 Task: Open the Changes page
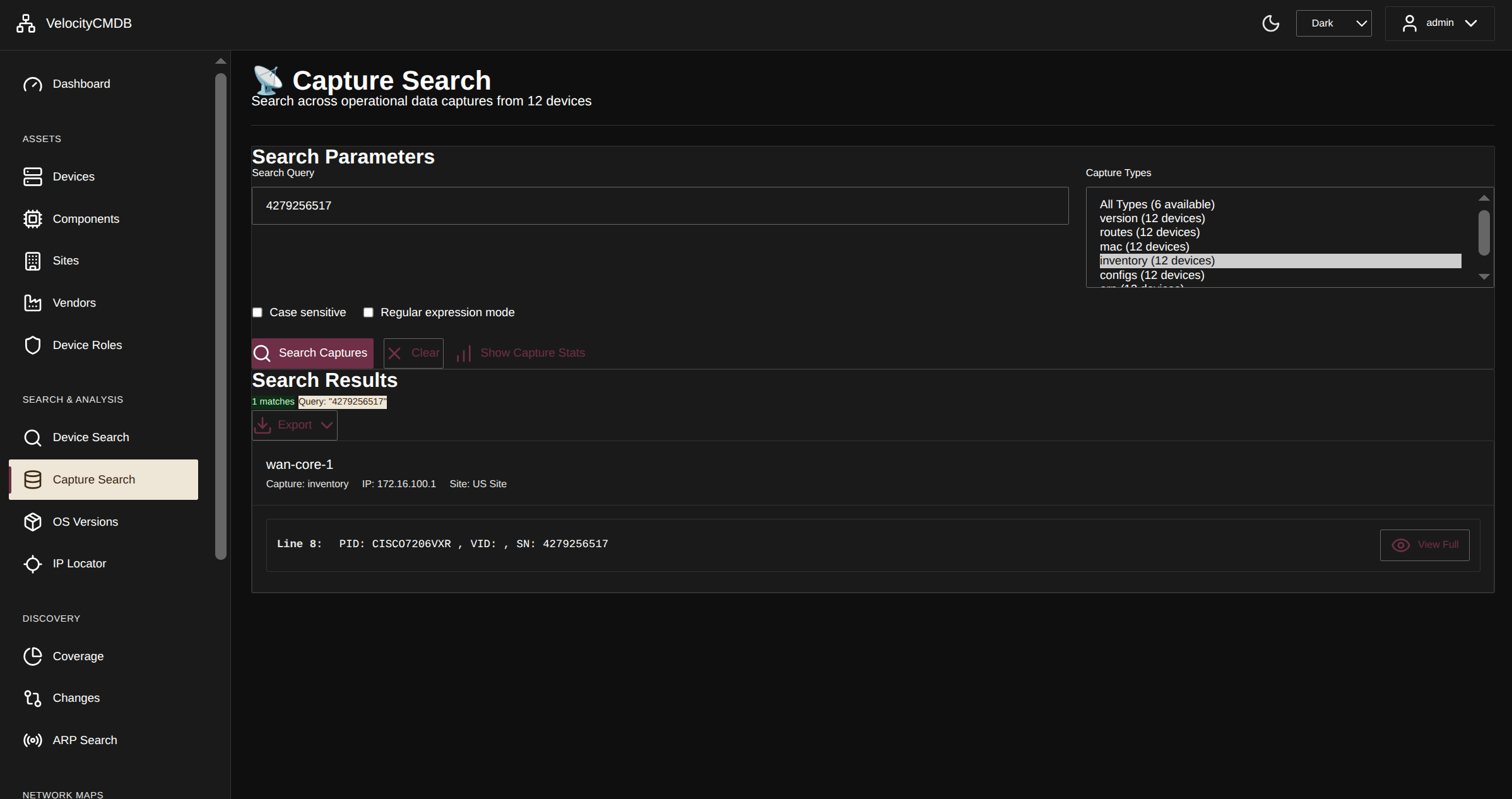[x=103, y=698]
